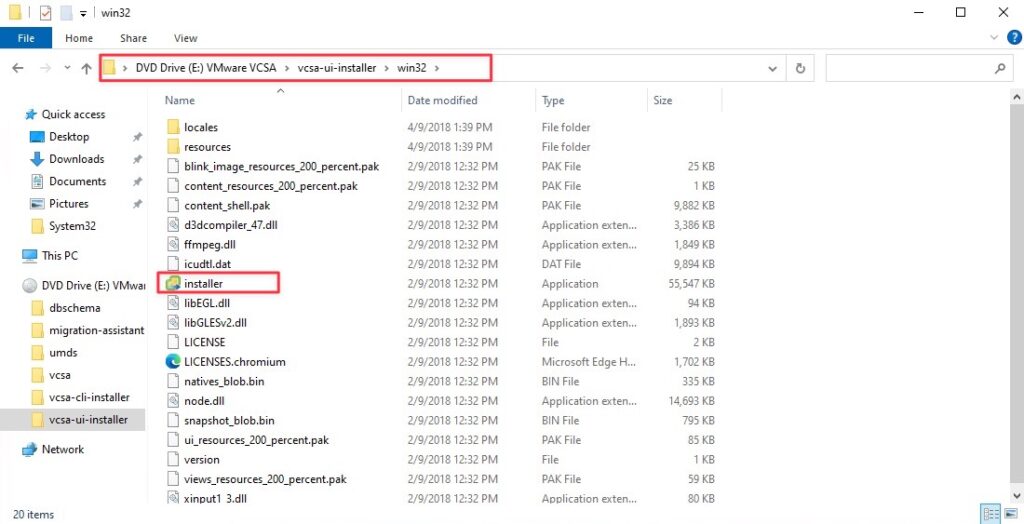Viewport: 1024px width, 524px height.
Task: Open Pictures in Quick access
Action: coord(69,204)
